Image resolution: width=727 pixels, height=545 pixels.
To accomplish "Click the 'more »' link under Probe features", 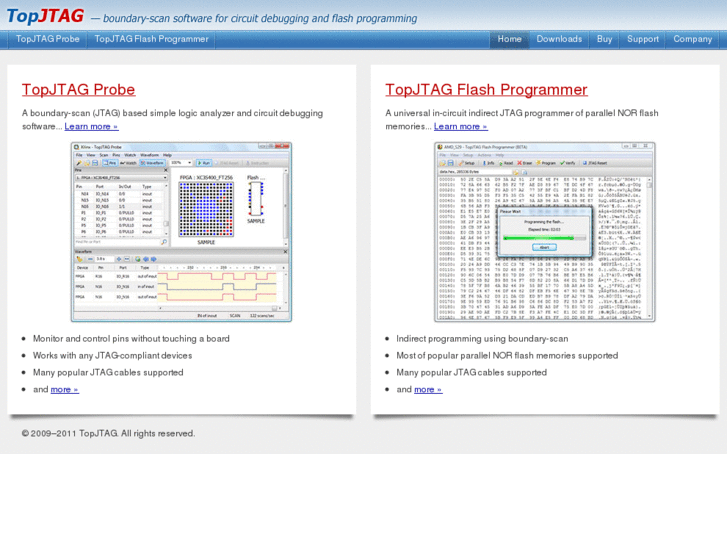I will pyautogui.click(x=64, y=390).
